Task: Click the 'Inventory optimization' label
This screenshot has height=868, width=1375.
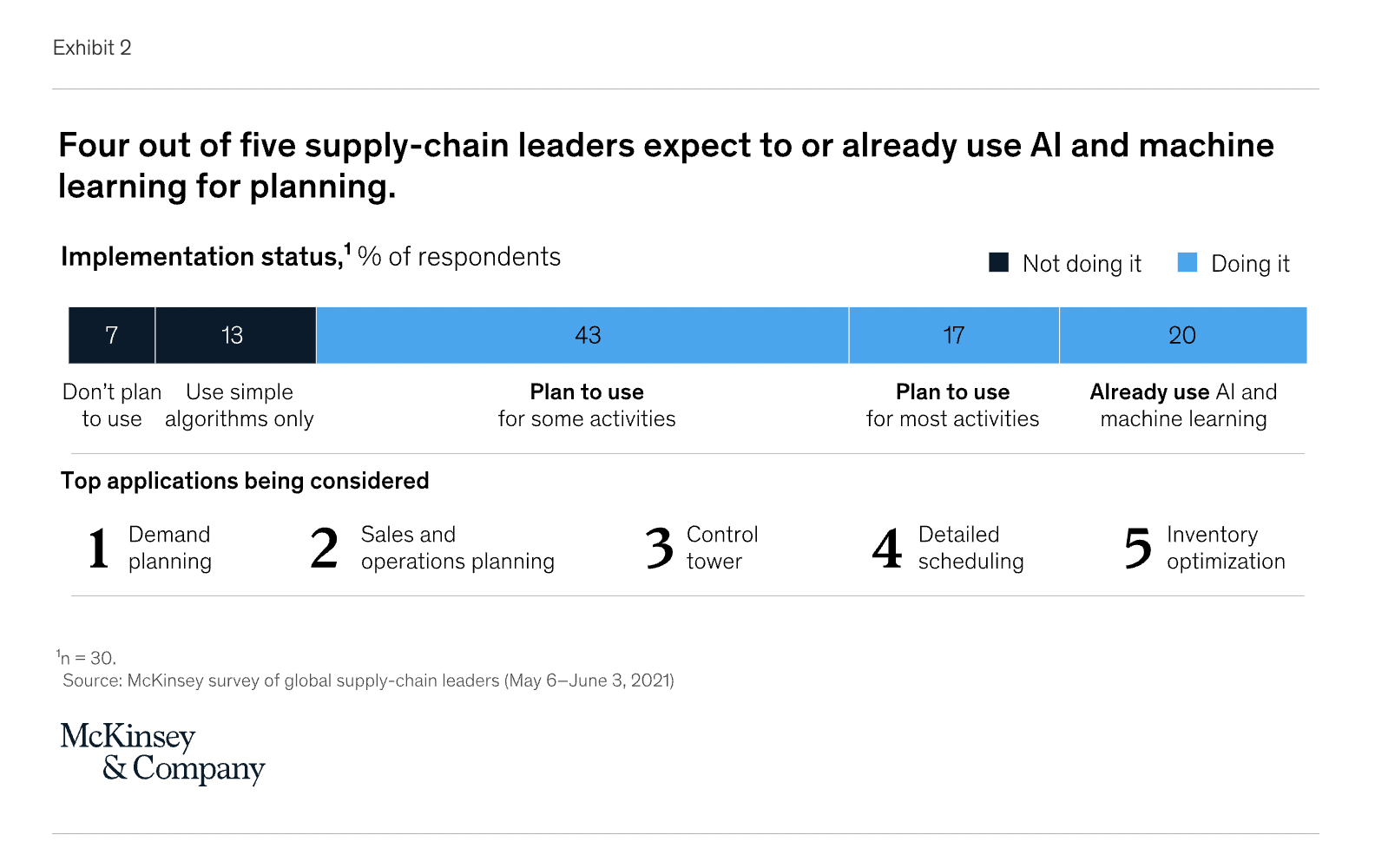Action: [x=1226, y=548]
